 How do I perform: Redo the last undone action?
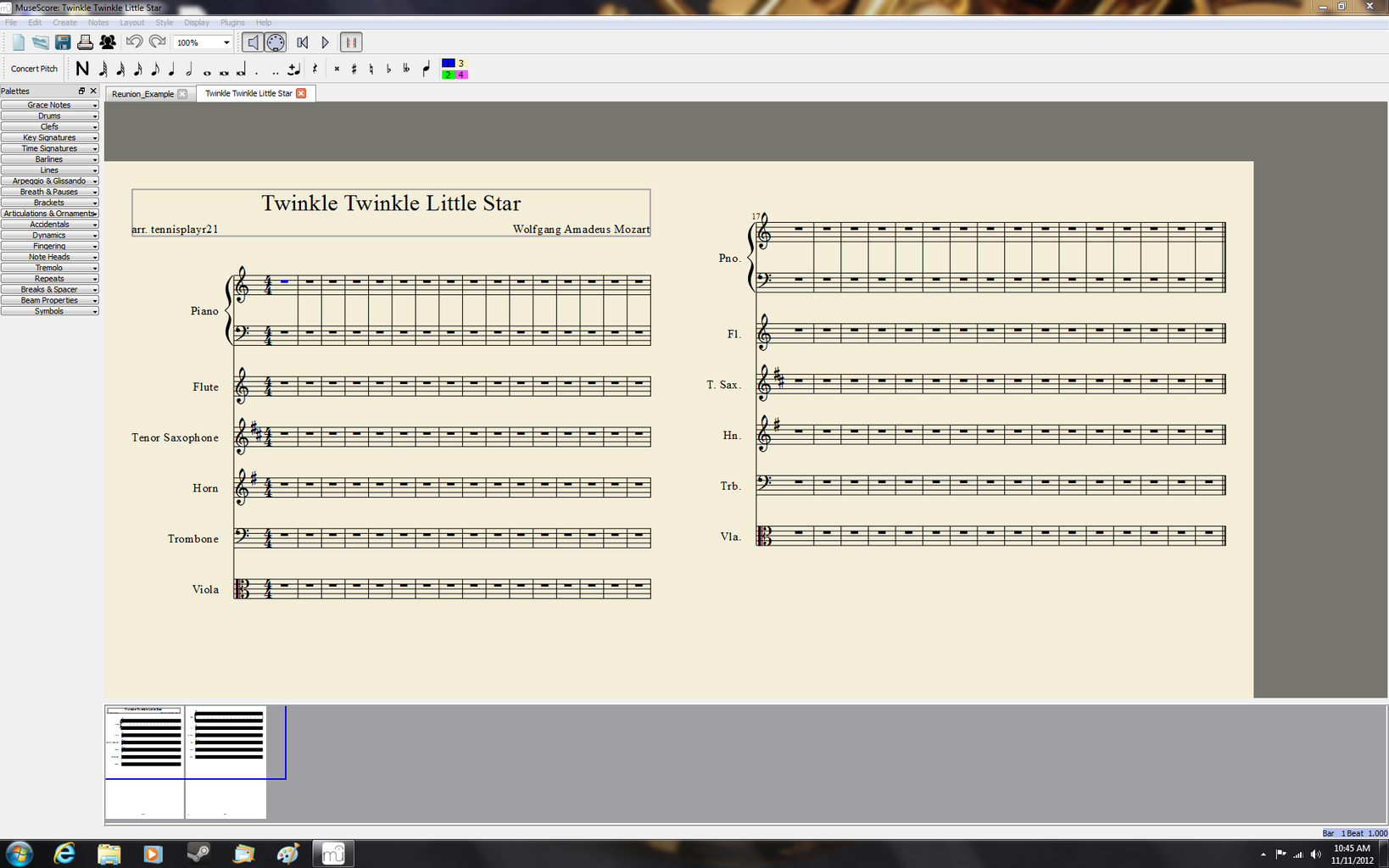(157, 42)
